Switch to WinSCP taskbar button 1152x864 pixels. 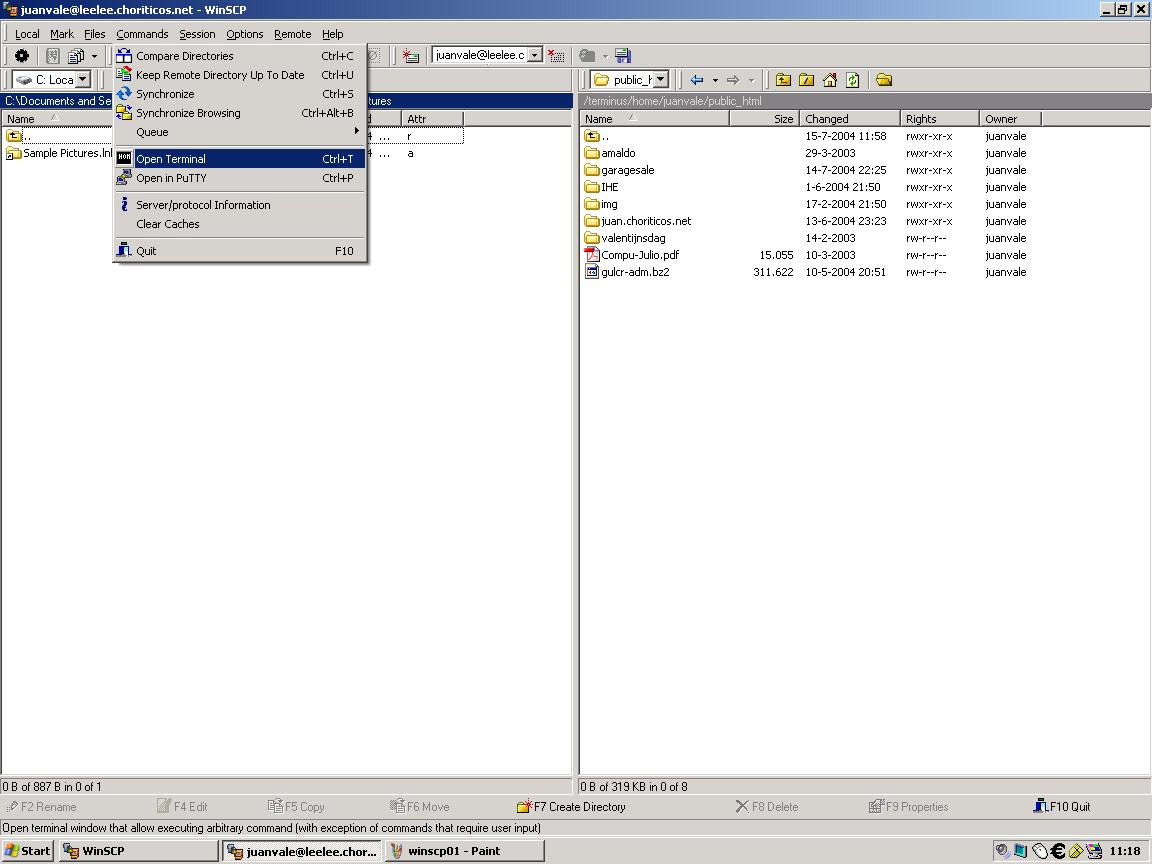[x=139, y=851]
